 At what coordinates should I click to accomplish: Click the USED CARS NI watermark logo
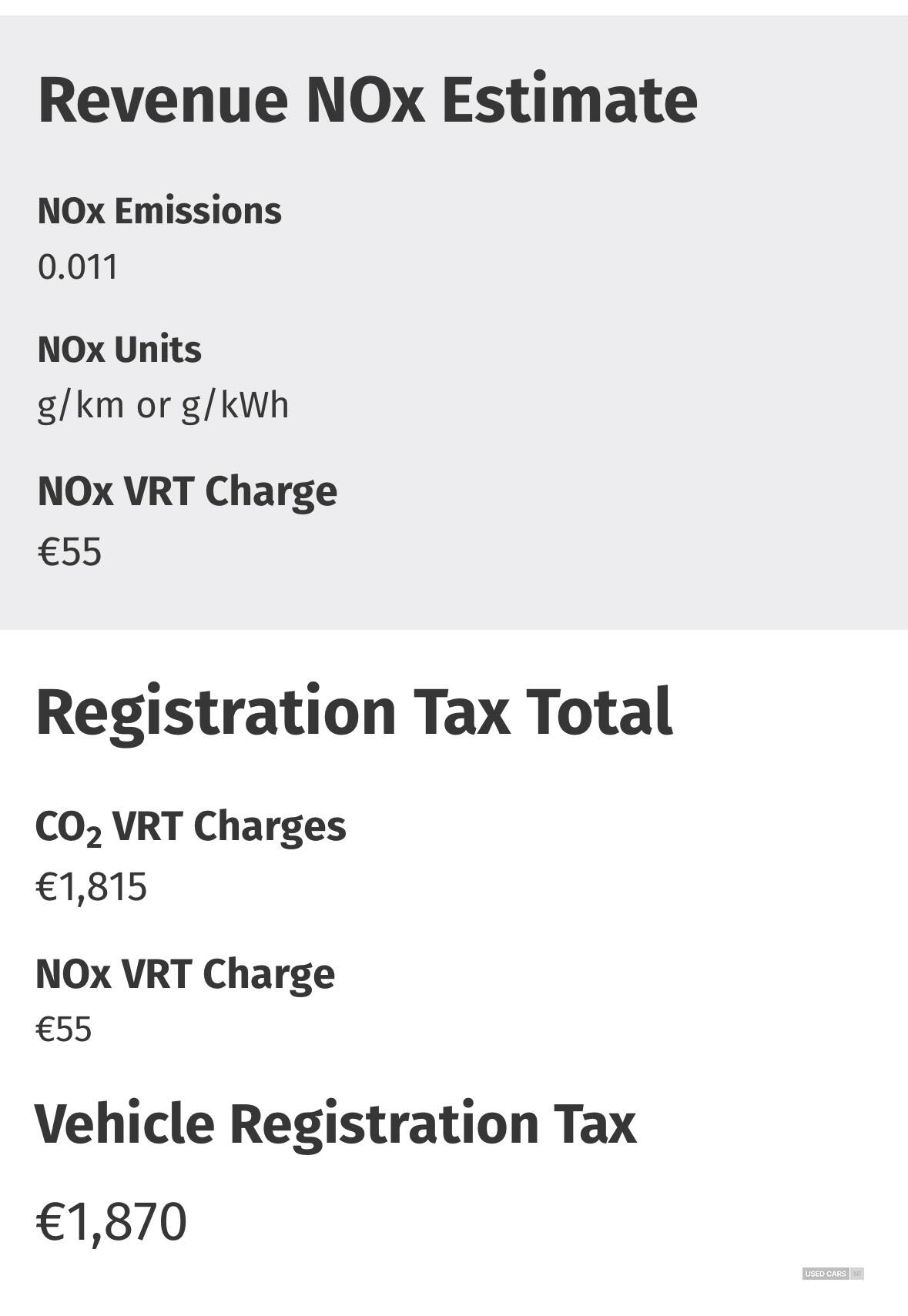tap(833, 1274)
